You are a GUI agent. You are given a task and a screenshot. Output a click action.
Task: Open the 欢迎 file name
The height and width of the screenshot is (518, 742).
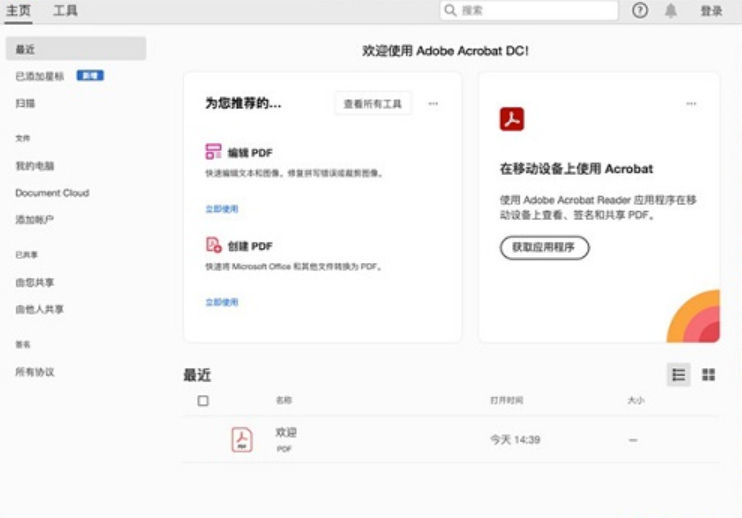[x=286, y=432]
